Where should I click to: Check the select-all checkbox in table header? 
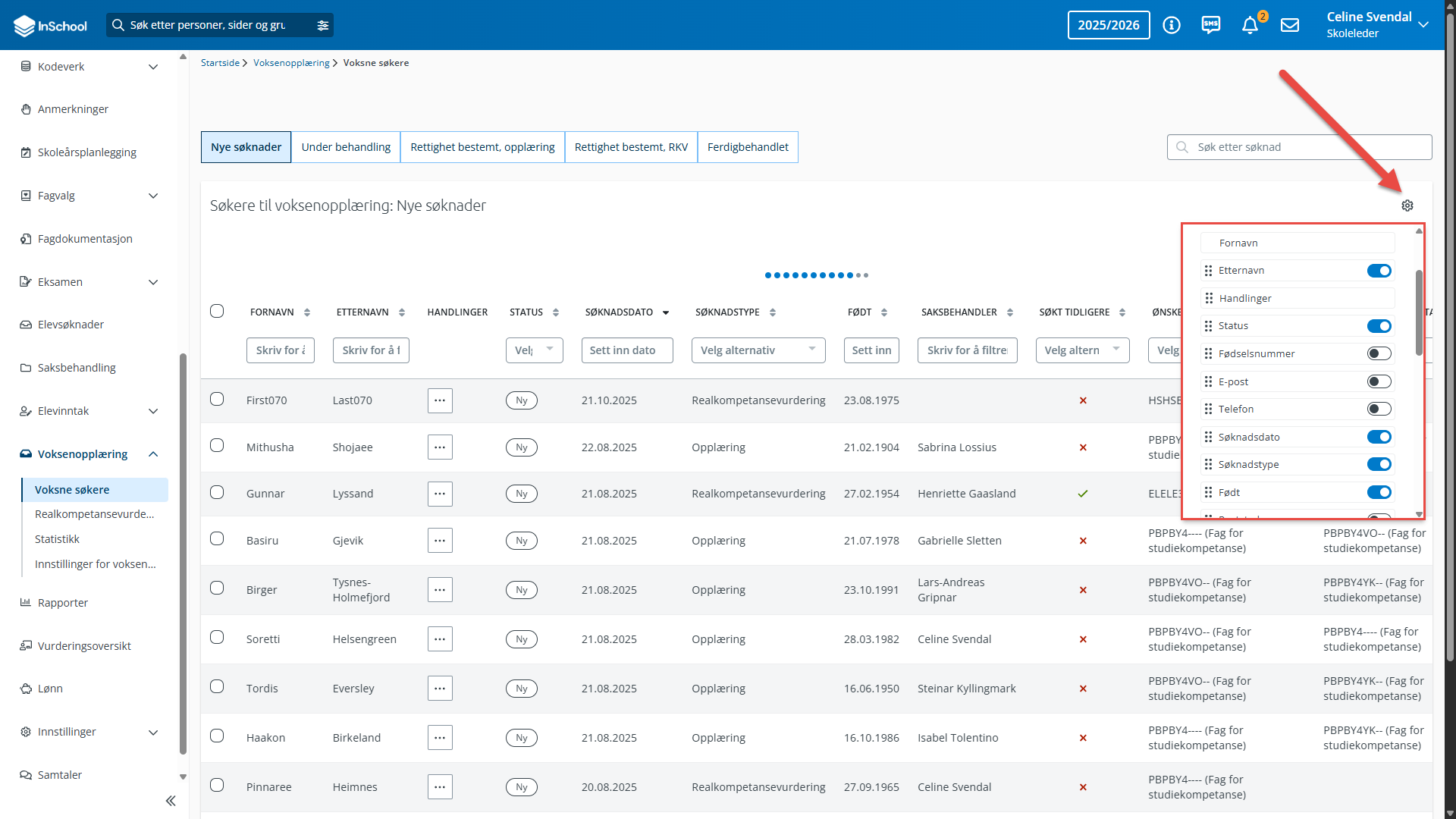click(x=217, y=311)
